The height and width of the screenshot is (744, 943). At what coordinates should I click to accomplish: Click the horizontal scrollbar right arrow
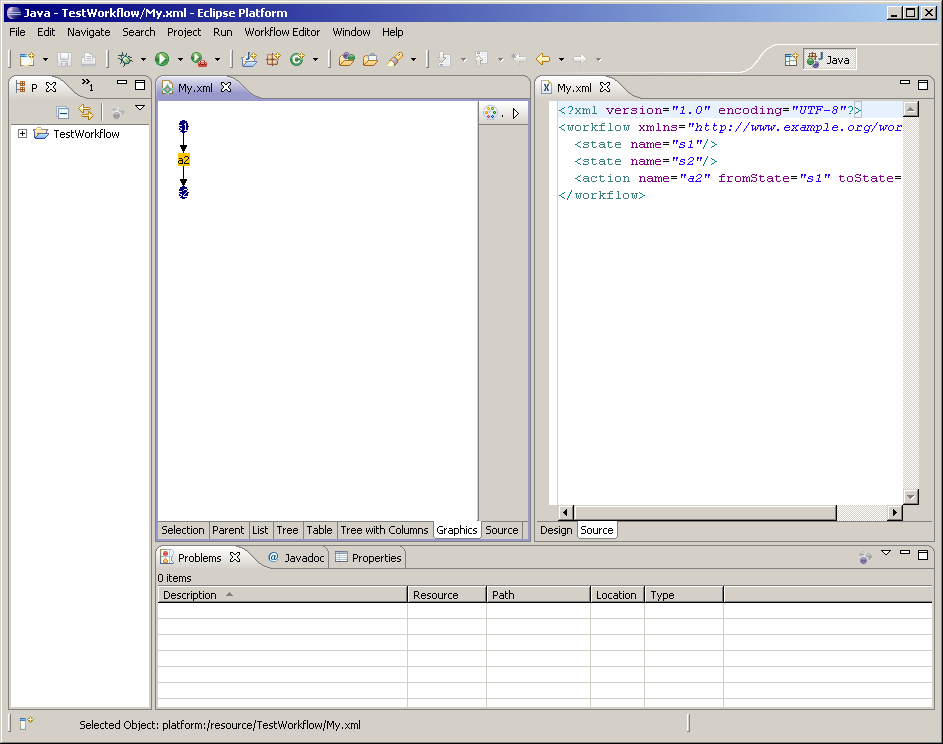pos(894,513)
